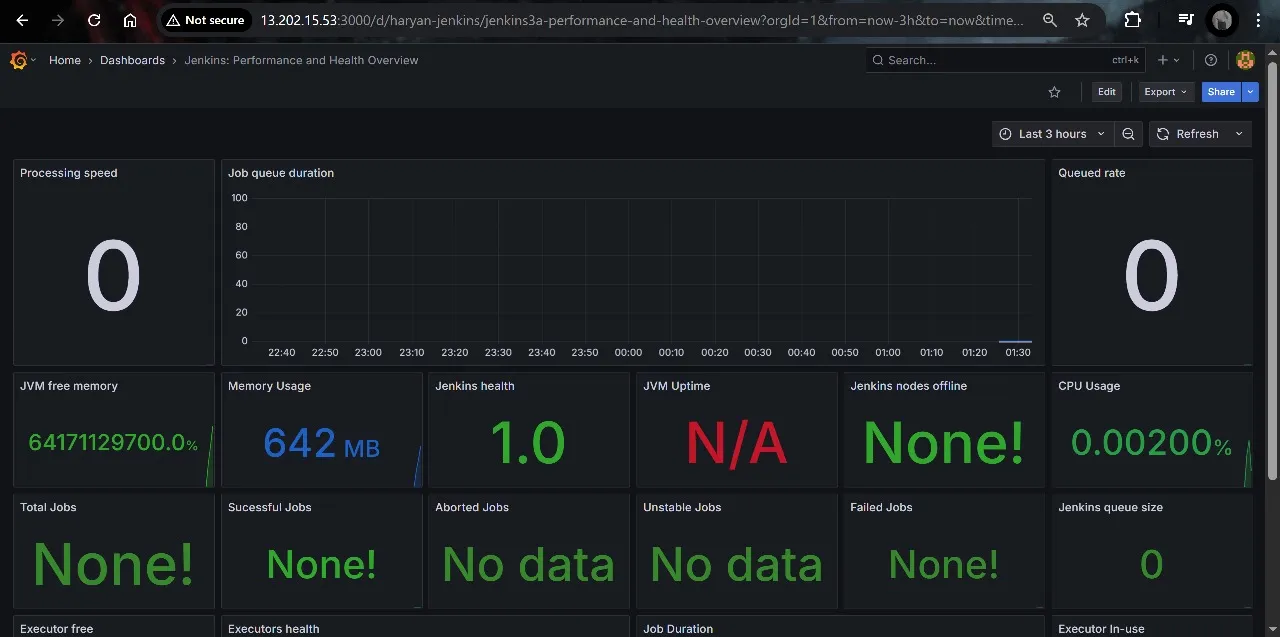
Task: Open the browser home page icon
Action: coord(130,20)
